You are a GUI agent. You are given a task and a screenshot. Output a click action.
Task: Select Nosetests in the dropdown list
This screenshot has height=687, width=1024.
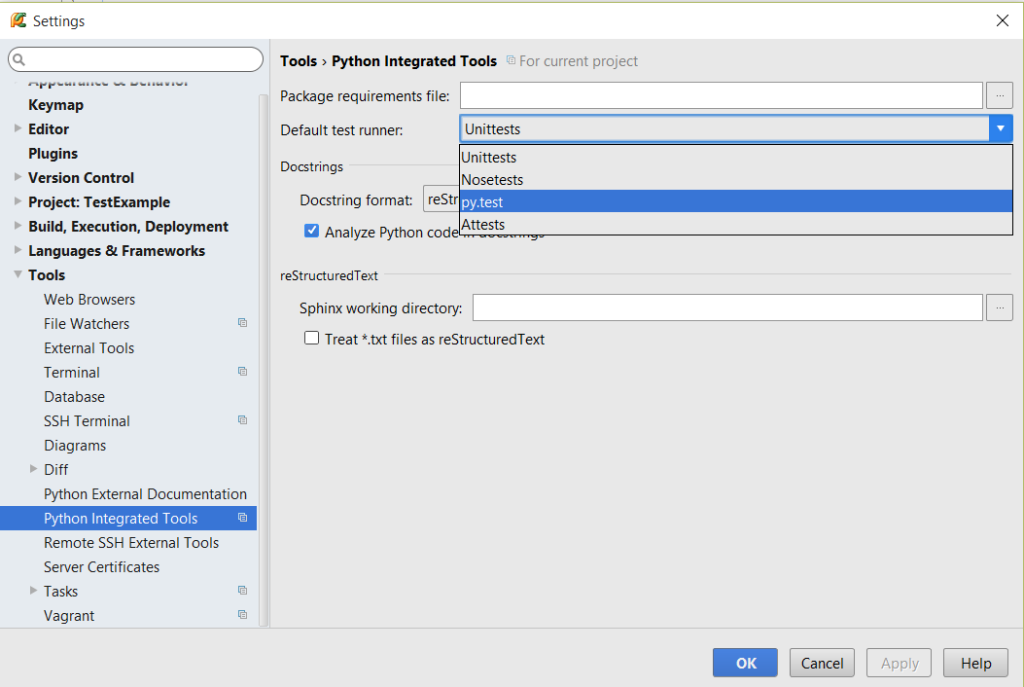click(x=736, y=180)
